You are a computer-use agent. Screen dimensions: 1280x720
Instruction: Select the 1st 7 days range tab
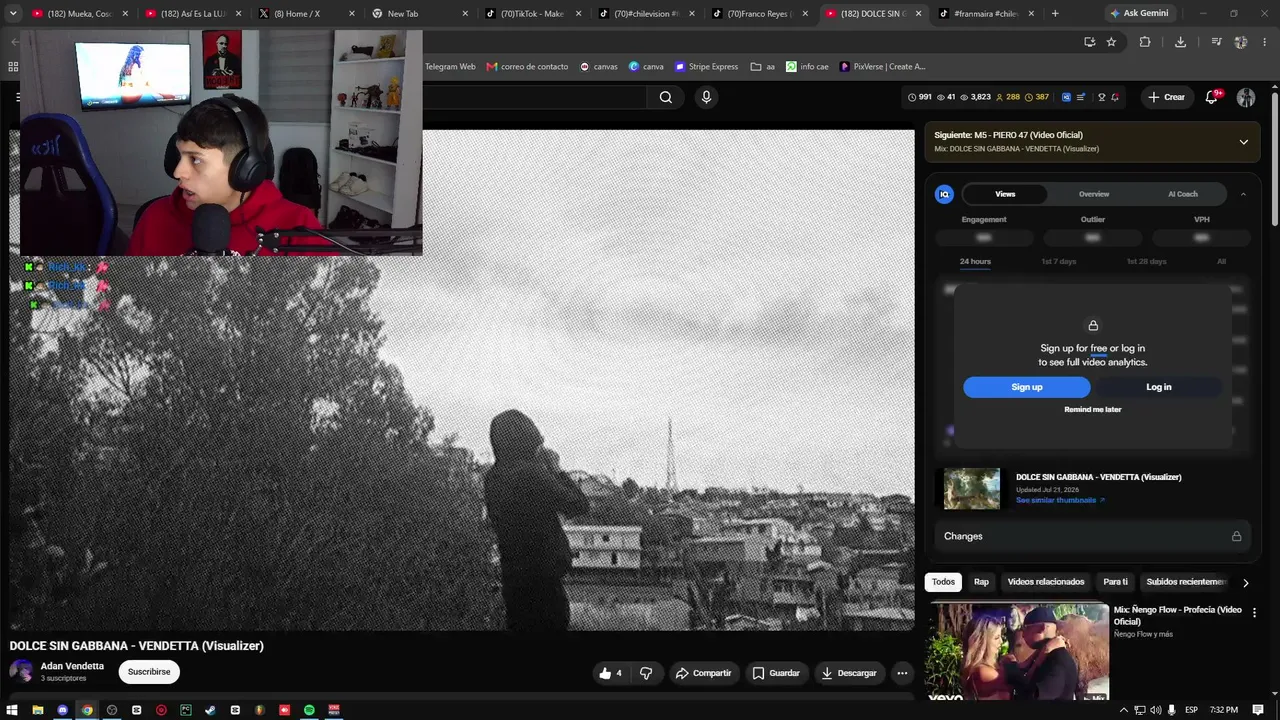[1059, 262]
